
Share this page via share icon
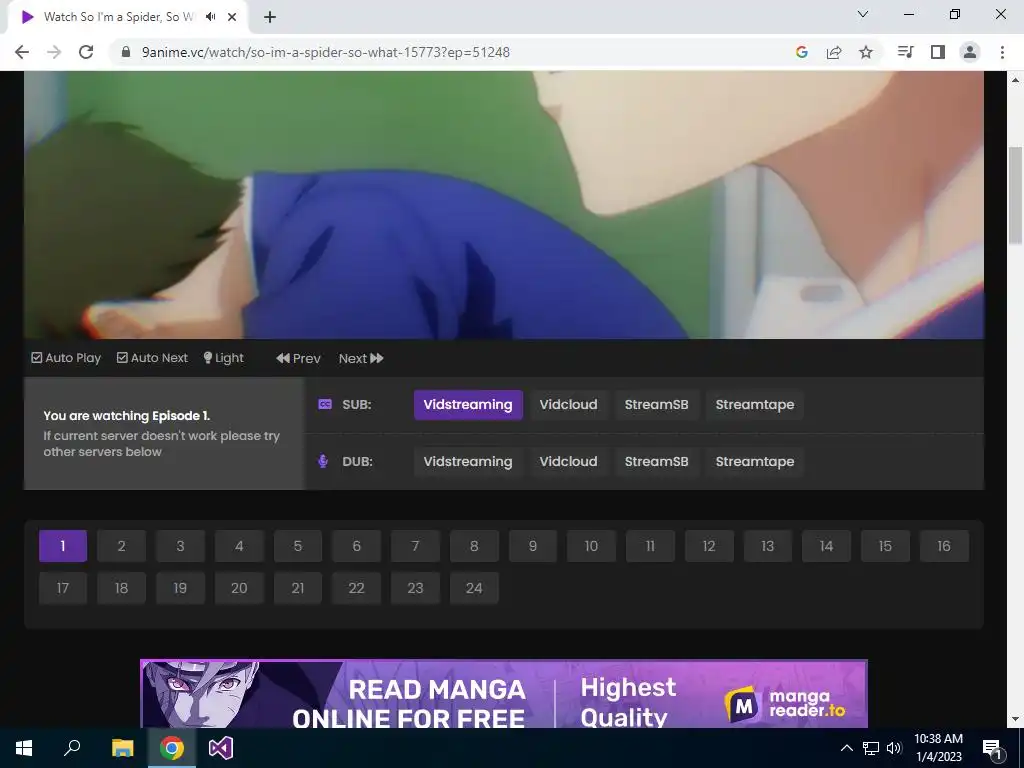pyautogui.click(x=834, y=52)
